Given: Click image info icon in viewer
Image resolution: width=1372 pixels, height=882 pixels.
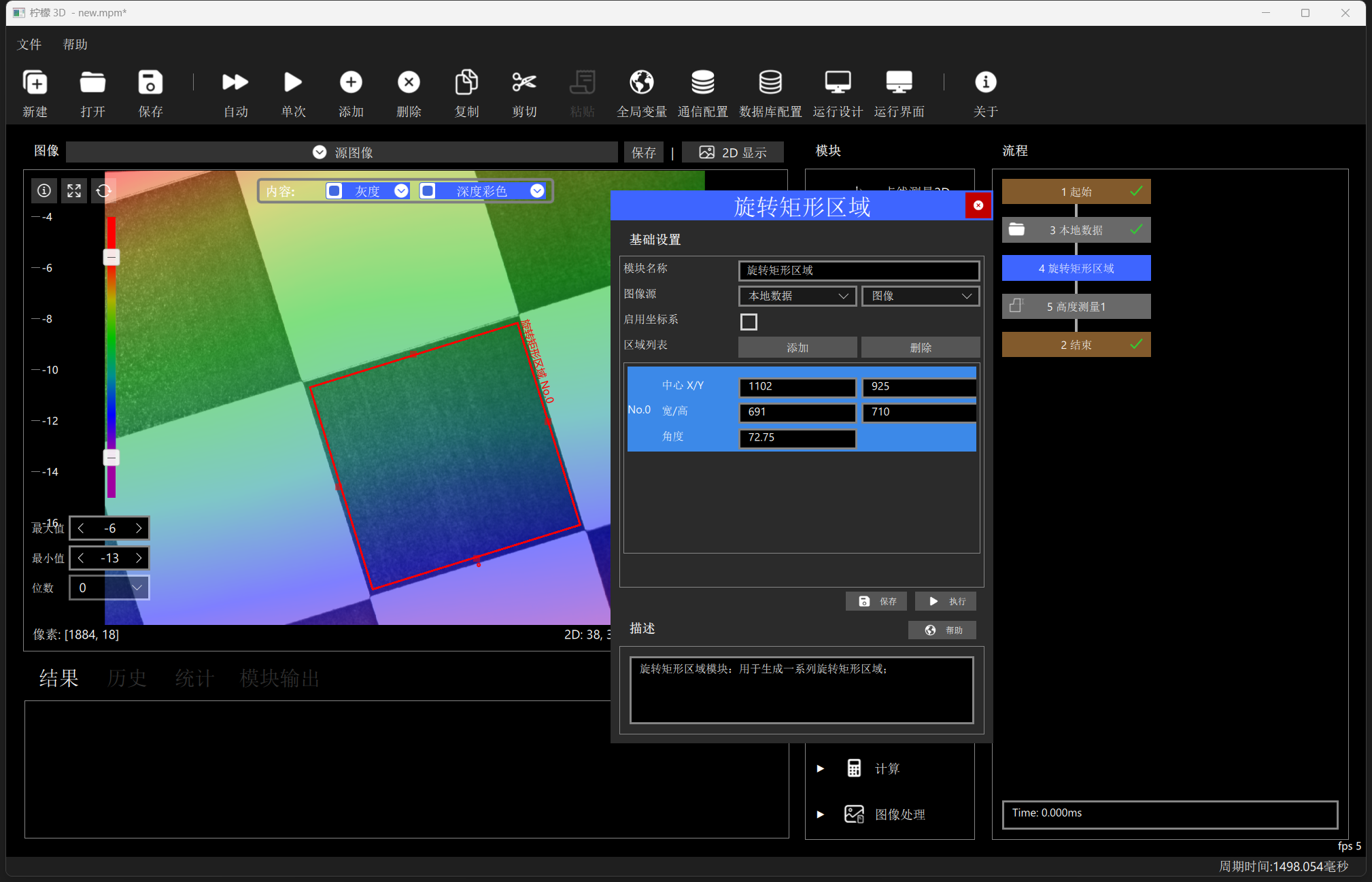Looking at the screenshot, I should tap(44, 191).
